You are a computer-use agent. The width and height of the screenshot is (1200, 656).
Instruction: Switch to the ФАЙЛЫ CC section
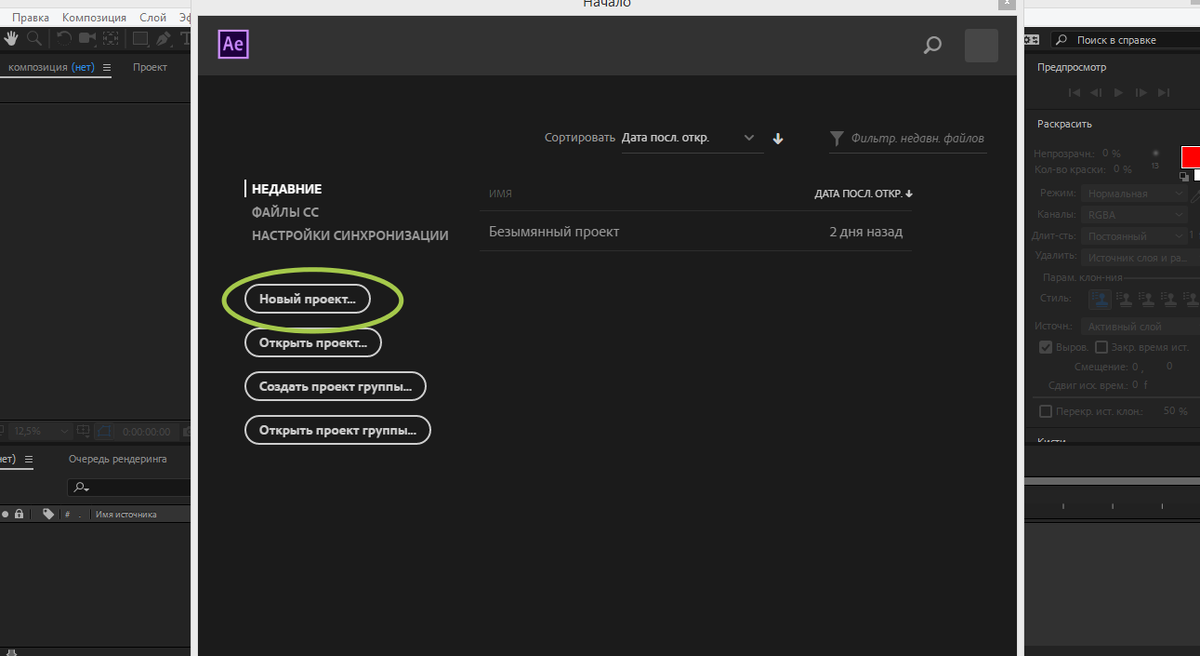[x=284, y=211]
